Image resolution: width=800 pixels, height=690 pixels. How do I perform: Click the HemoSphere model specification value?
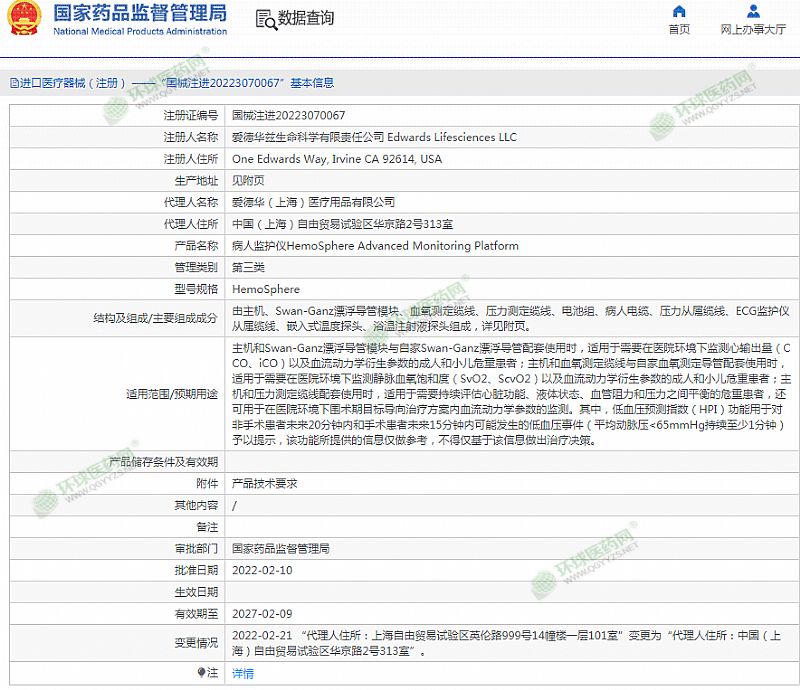point(265,289)
